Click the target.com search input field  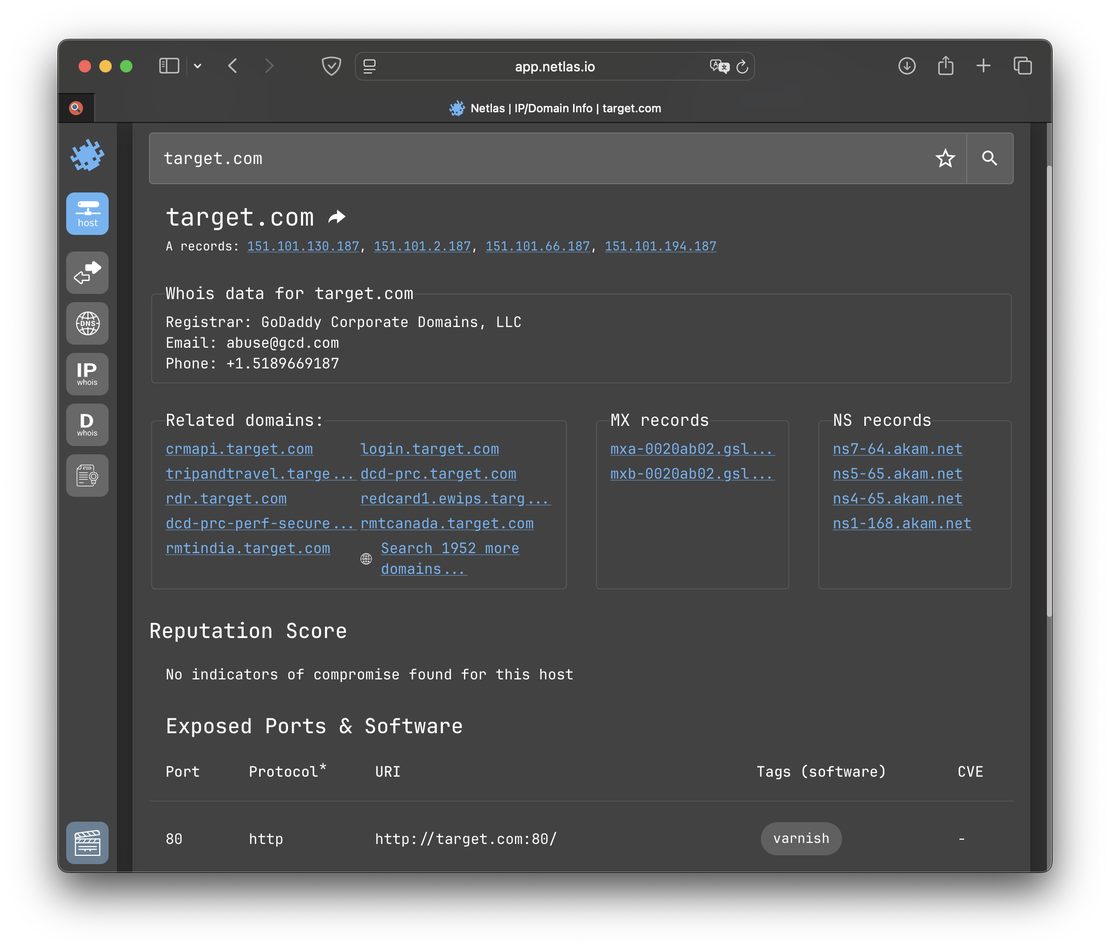[540, 158]
